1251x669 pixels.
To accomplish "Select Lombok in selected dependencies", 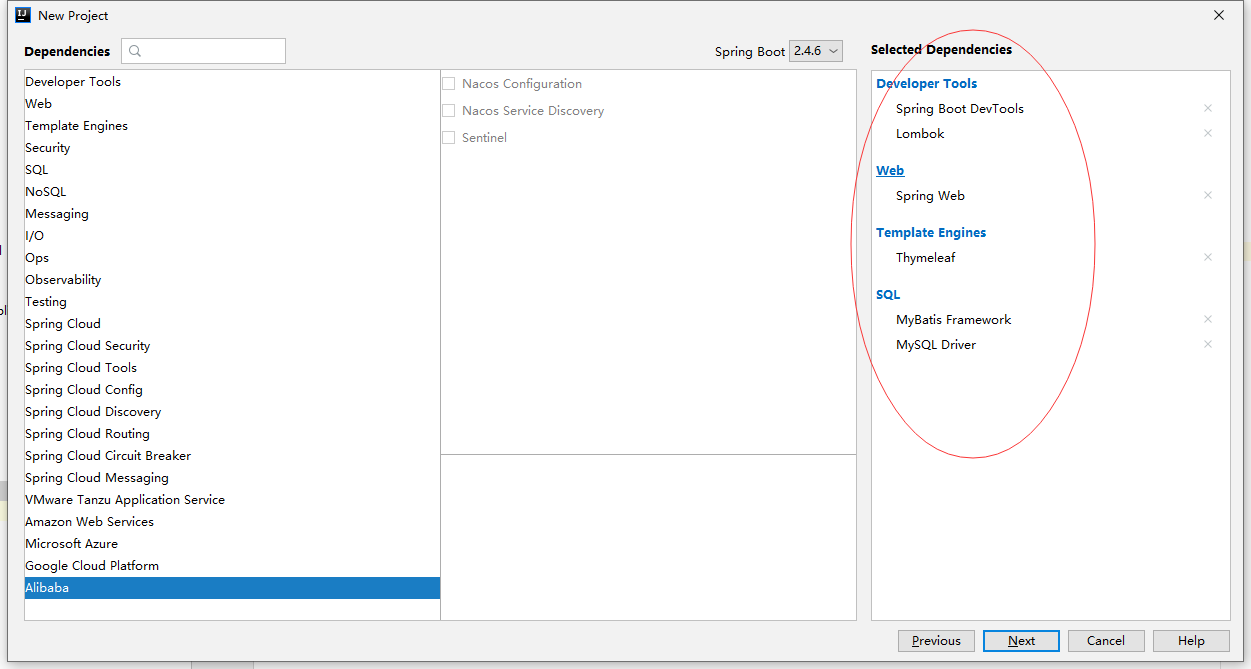I will click(x=920, y=134).
